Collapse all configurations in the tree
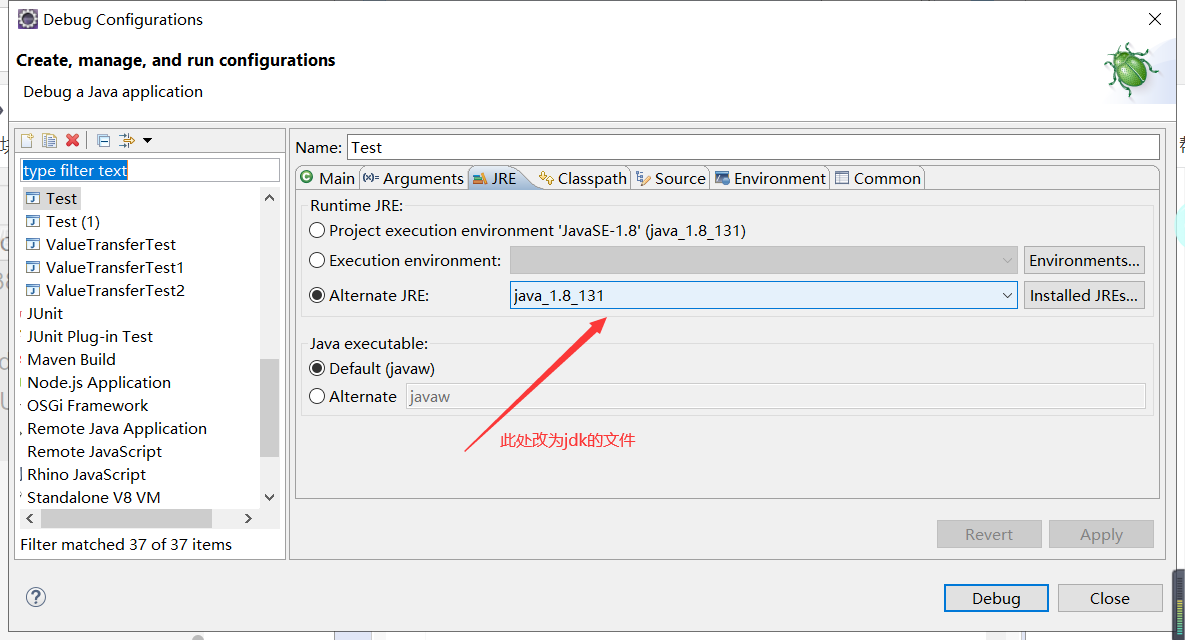This screenshot has height=640, width=1185. (104, 140)
